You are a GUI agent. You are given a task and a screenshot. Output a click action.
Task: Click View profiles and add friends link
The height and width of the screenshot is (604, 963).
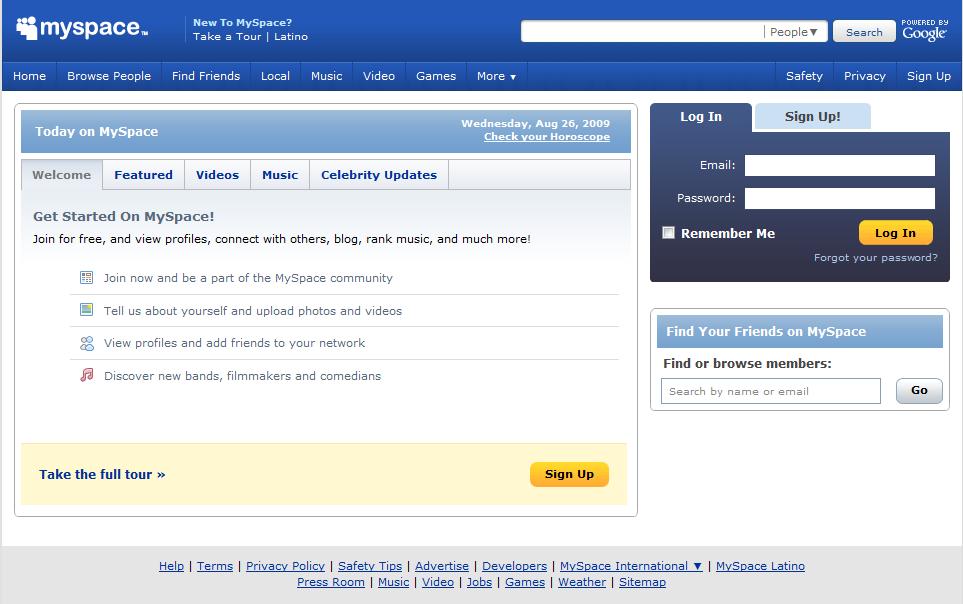(234, 343)
